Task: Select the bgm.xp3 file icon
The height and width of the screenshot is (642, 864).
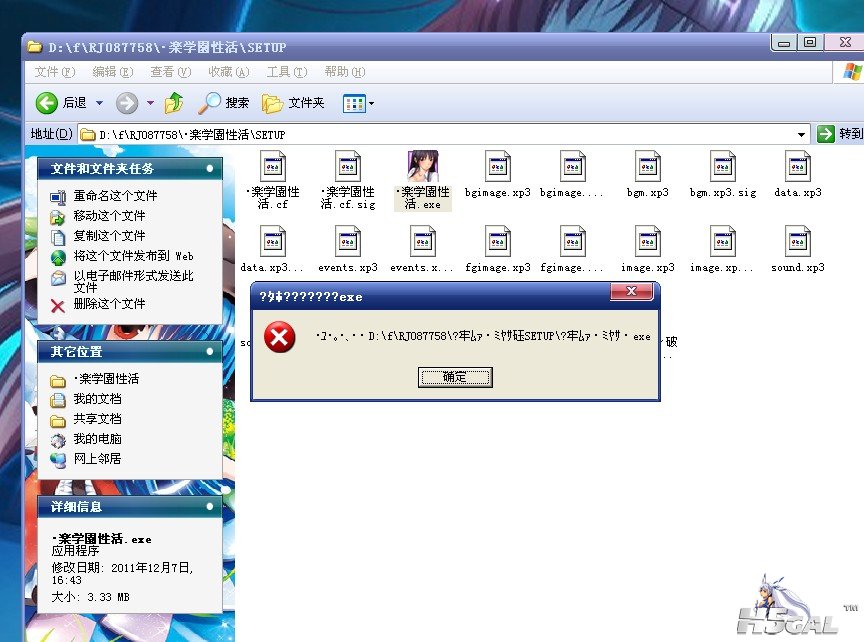Action: pyautogui.click(x=648, y=167)
